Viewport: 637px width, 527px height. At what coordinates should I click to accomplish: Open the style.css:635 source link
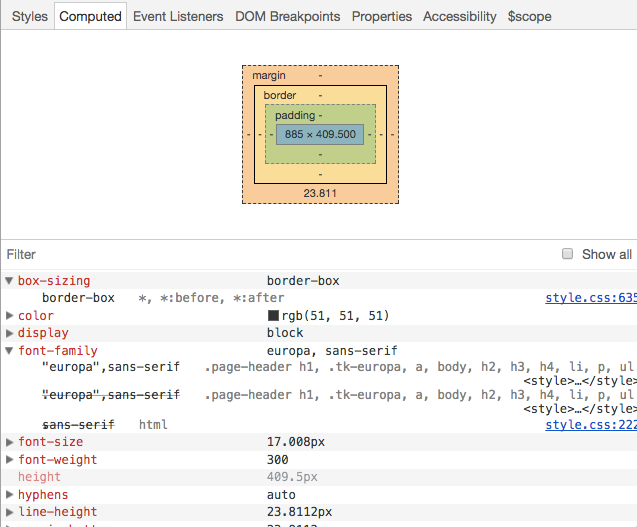[591, 298]
